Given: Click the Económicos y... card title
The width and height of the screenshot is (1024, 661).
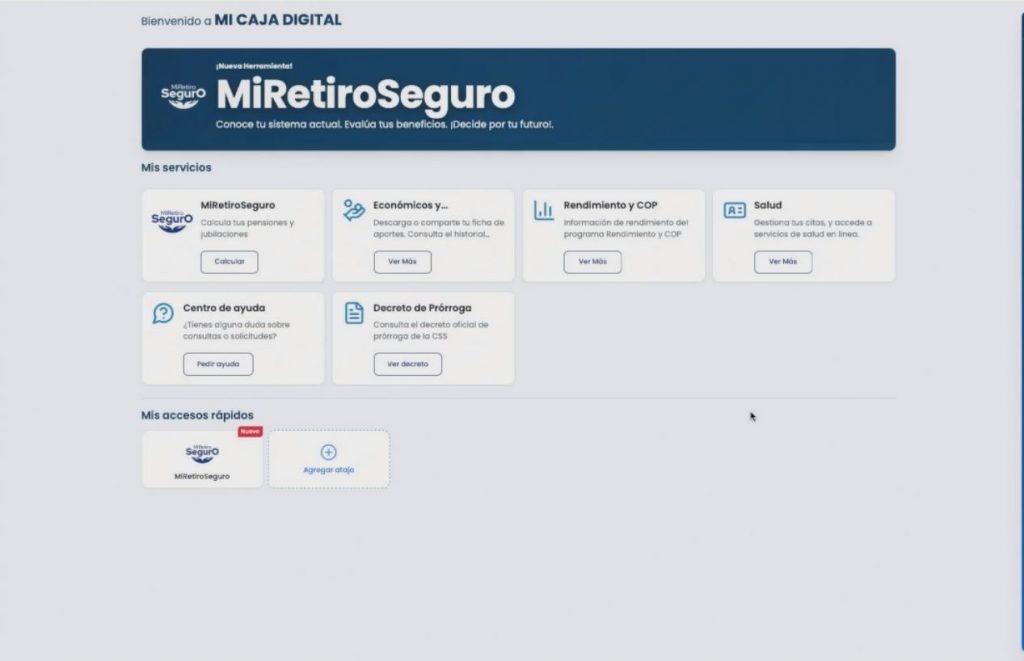Looking at the screenshot, I should tap(410, 205).
